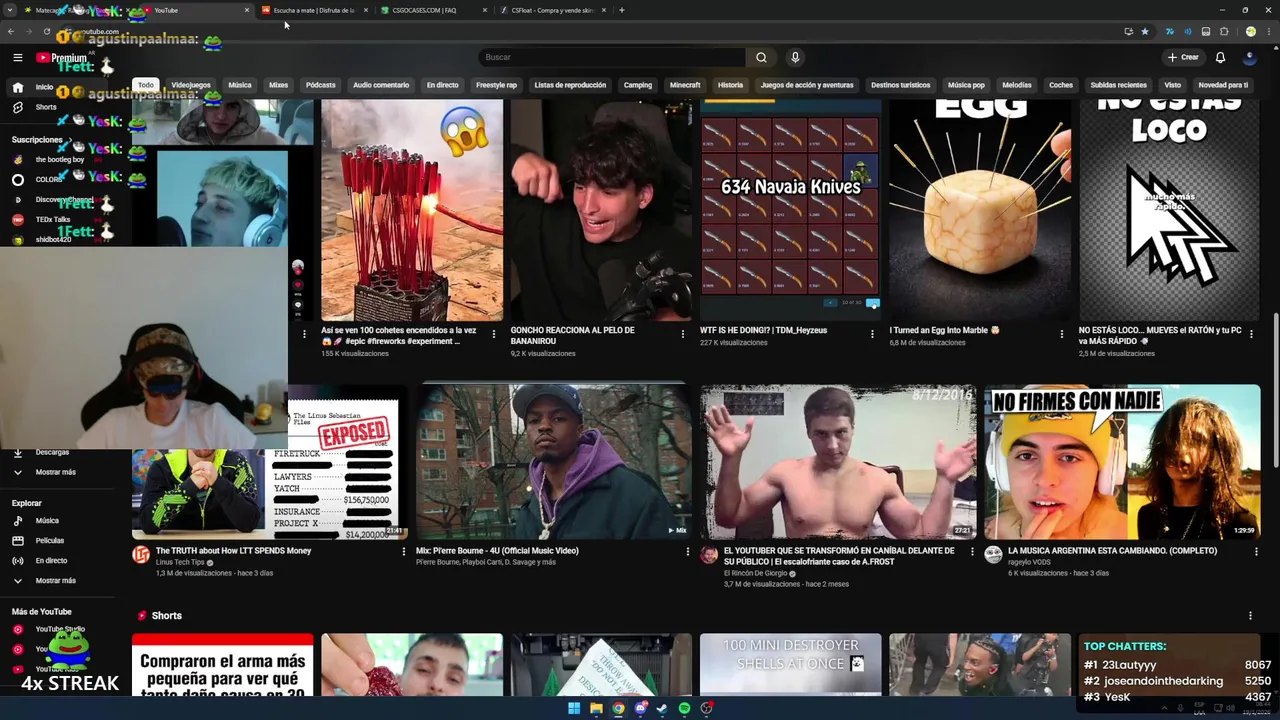Open Chrome's three-dot menu
Viewport: 1280px width, 720px height.
coord(1269,31)
